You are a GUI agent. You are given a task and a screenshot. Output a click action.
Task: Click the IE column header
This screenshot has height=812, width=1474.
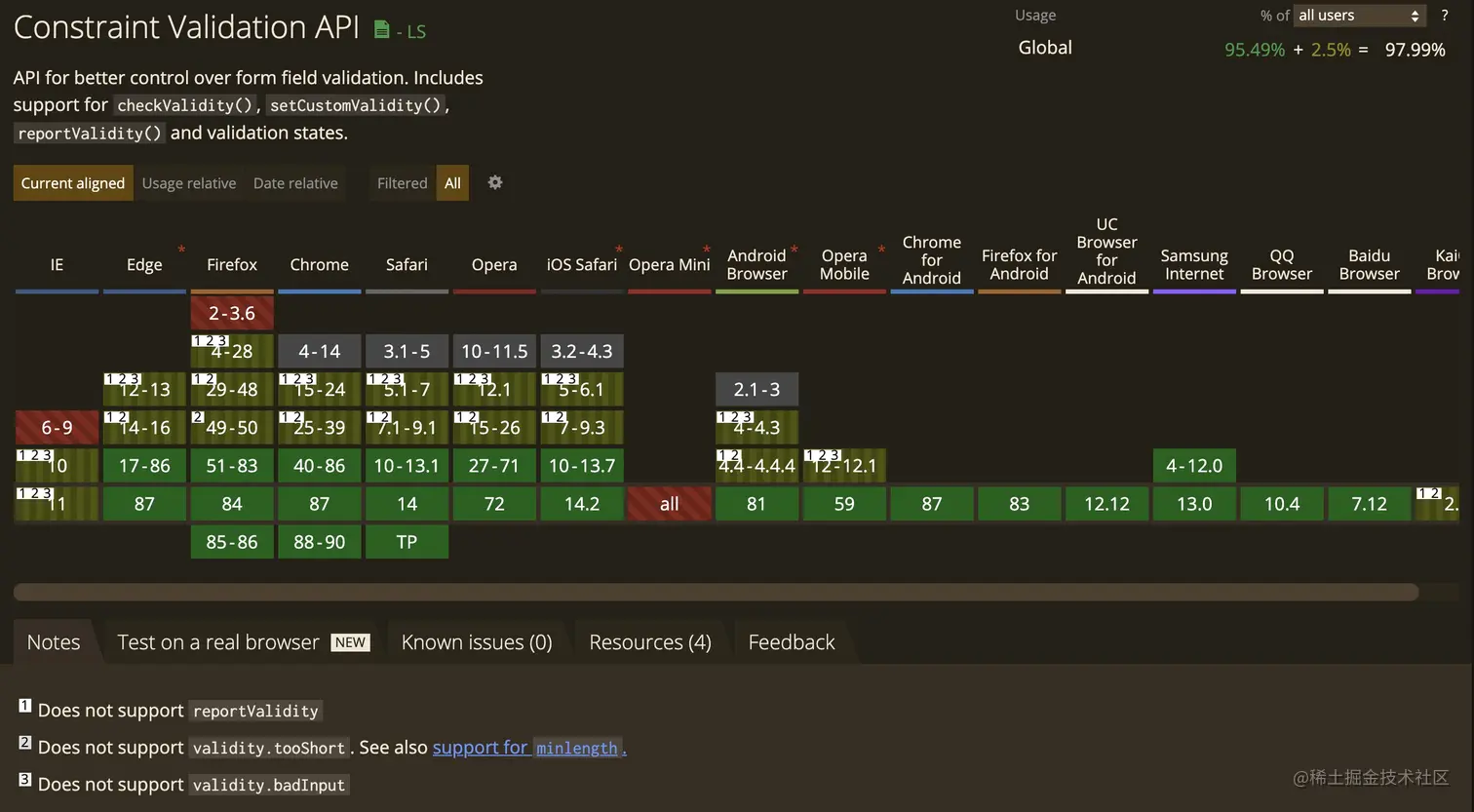click(x=57, y=264)
